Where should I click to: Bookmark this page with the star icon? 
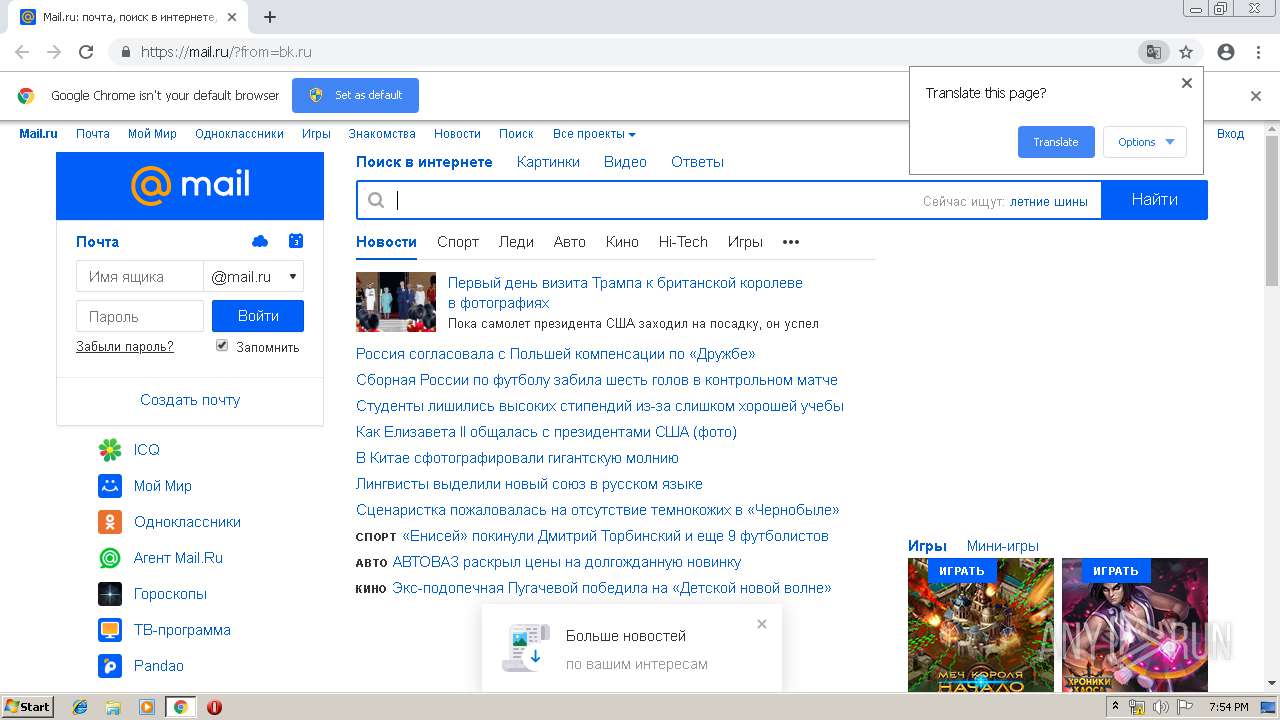[x=1186, y=52]
